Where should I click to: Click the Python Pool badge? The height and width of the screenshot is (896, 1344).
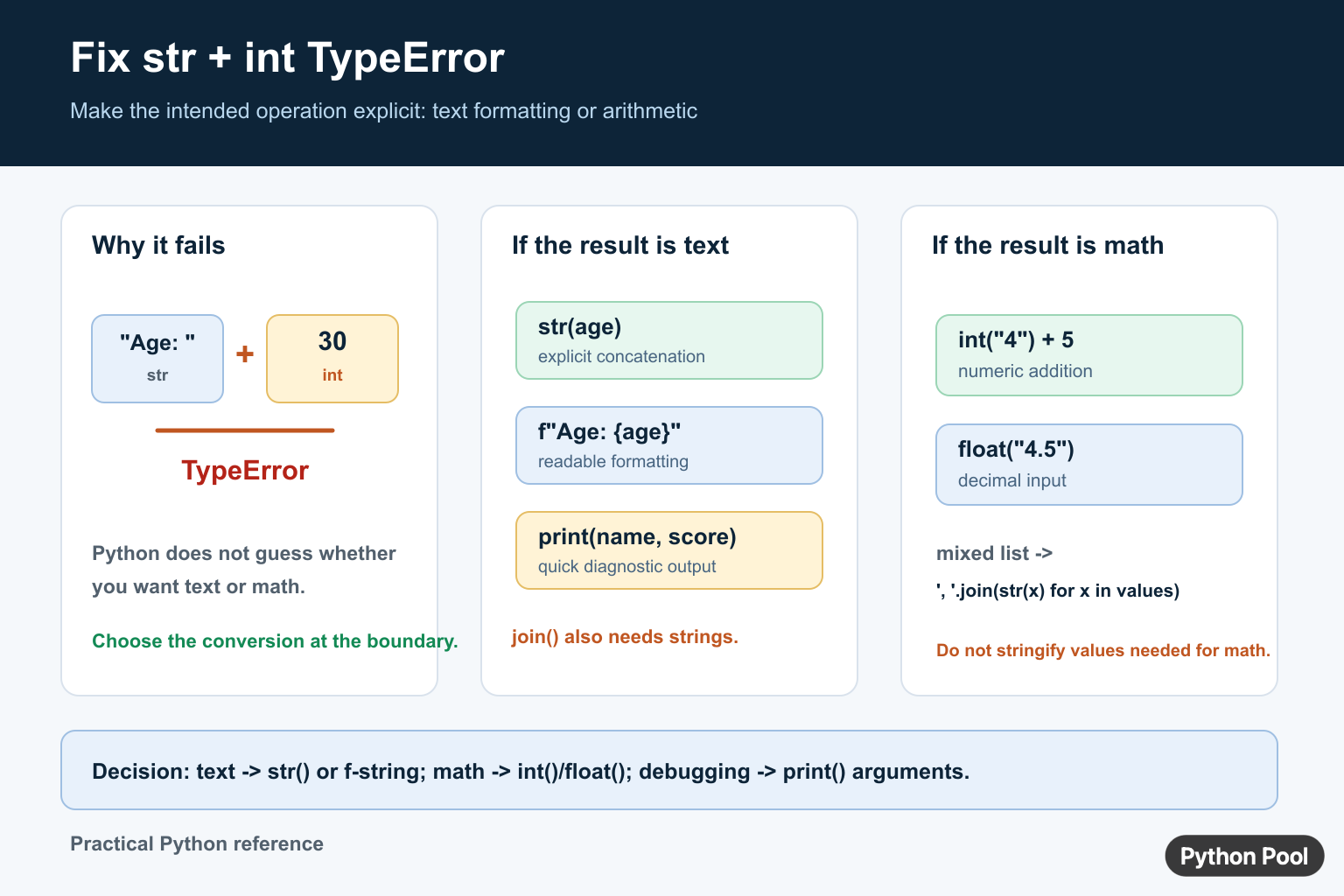click(x=1244, y=856)
